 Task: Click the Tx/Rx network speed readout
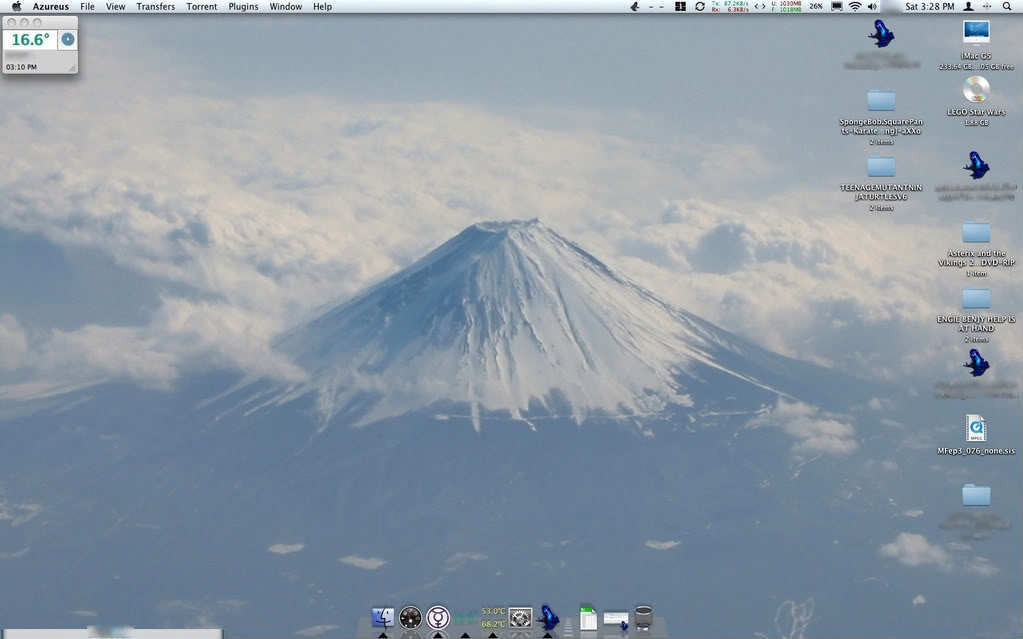[730, 7]
